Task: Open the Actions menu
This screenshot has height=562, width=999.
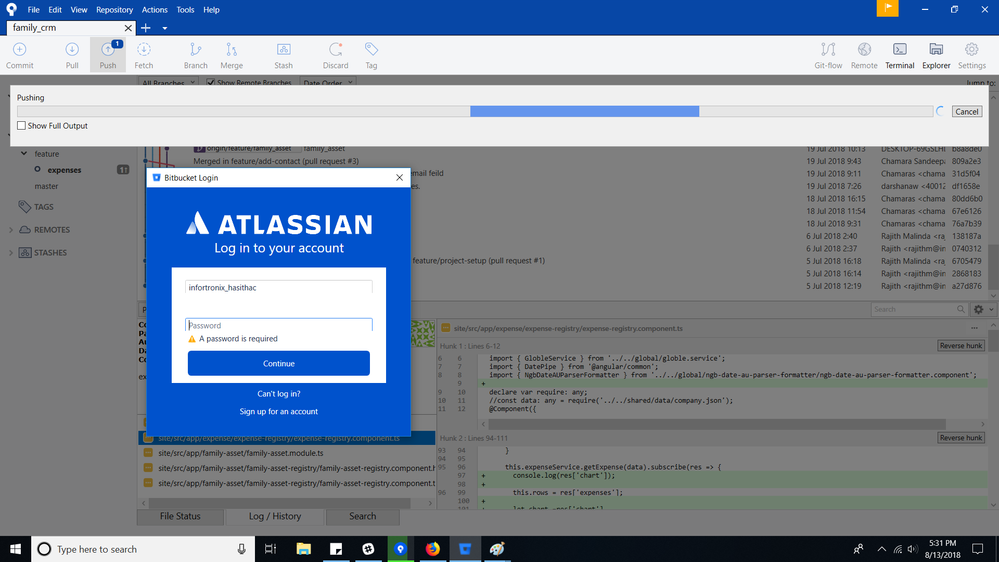Action: point(154,10)
